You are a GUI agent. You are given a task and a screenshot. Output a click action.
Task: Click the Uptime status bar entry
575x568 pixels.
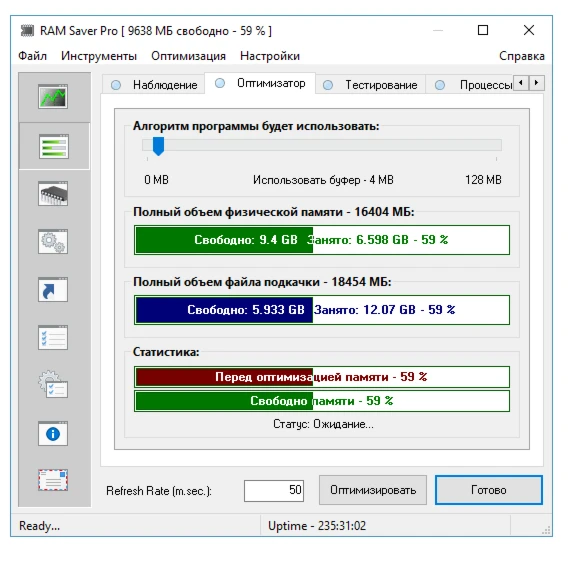[317, 526]
